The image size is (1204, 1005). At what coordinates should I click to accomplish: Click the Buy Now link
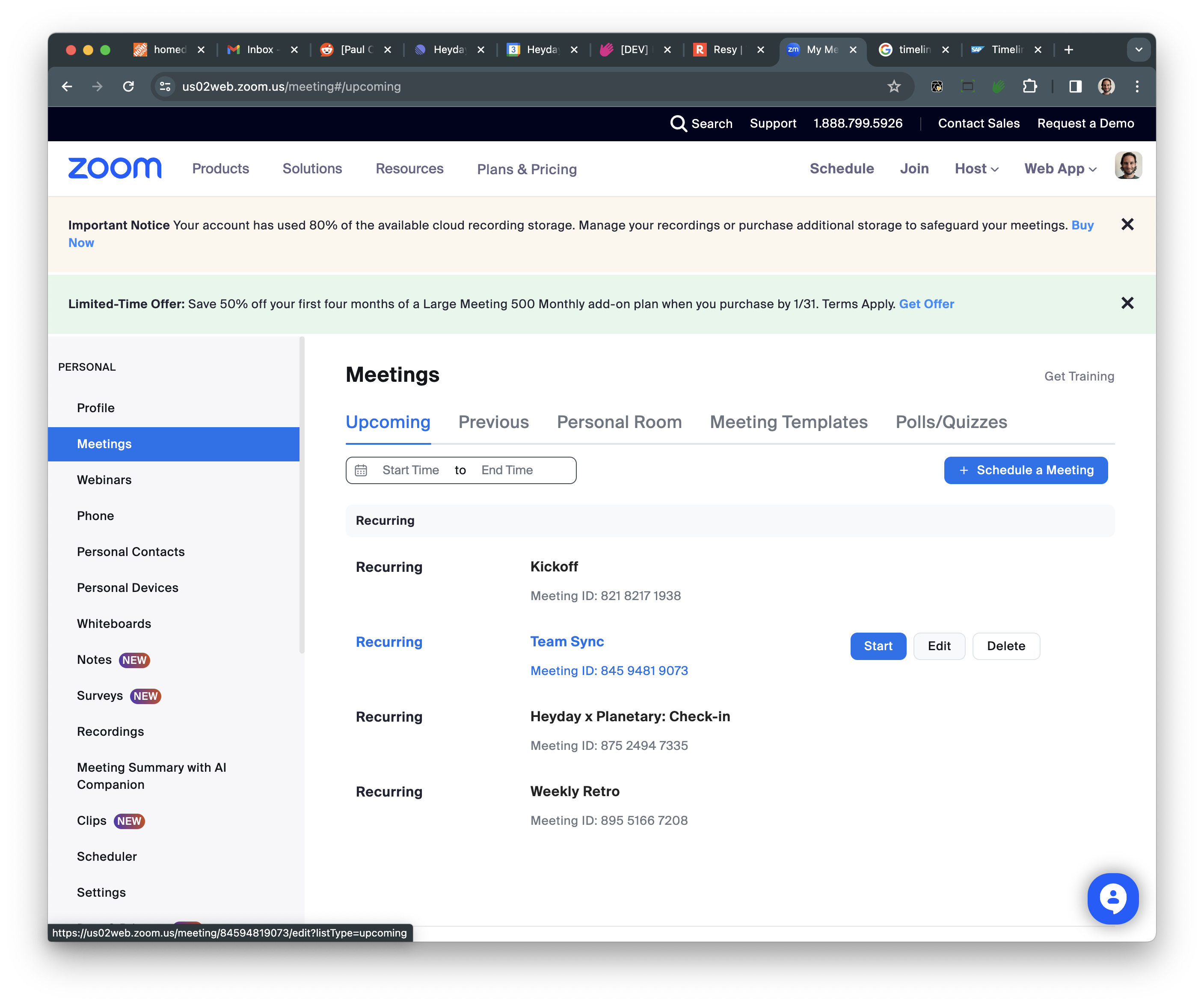(x=1082, y=226)
